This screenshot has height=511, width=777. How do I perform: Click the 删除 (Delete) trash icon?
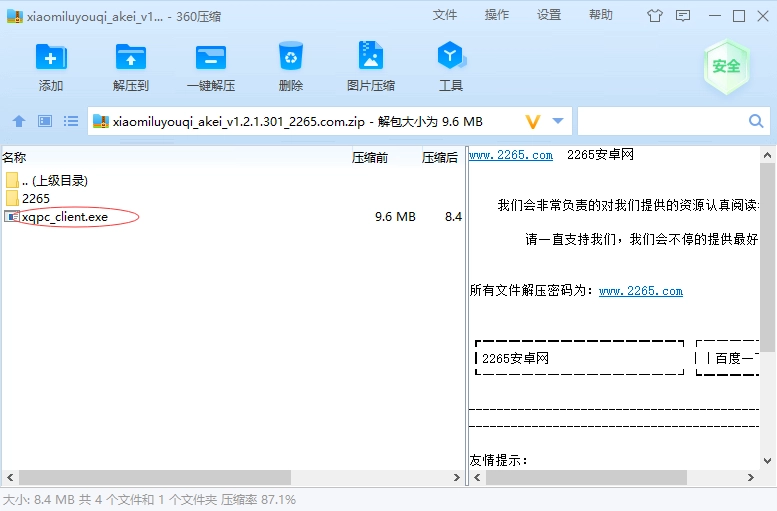[291, 58]
